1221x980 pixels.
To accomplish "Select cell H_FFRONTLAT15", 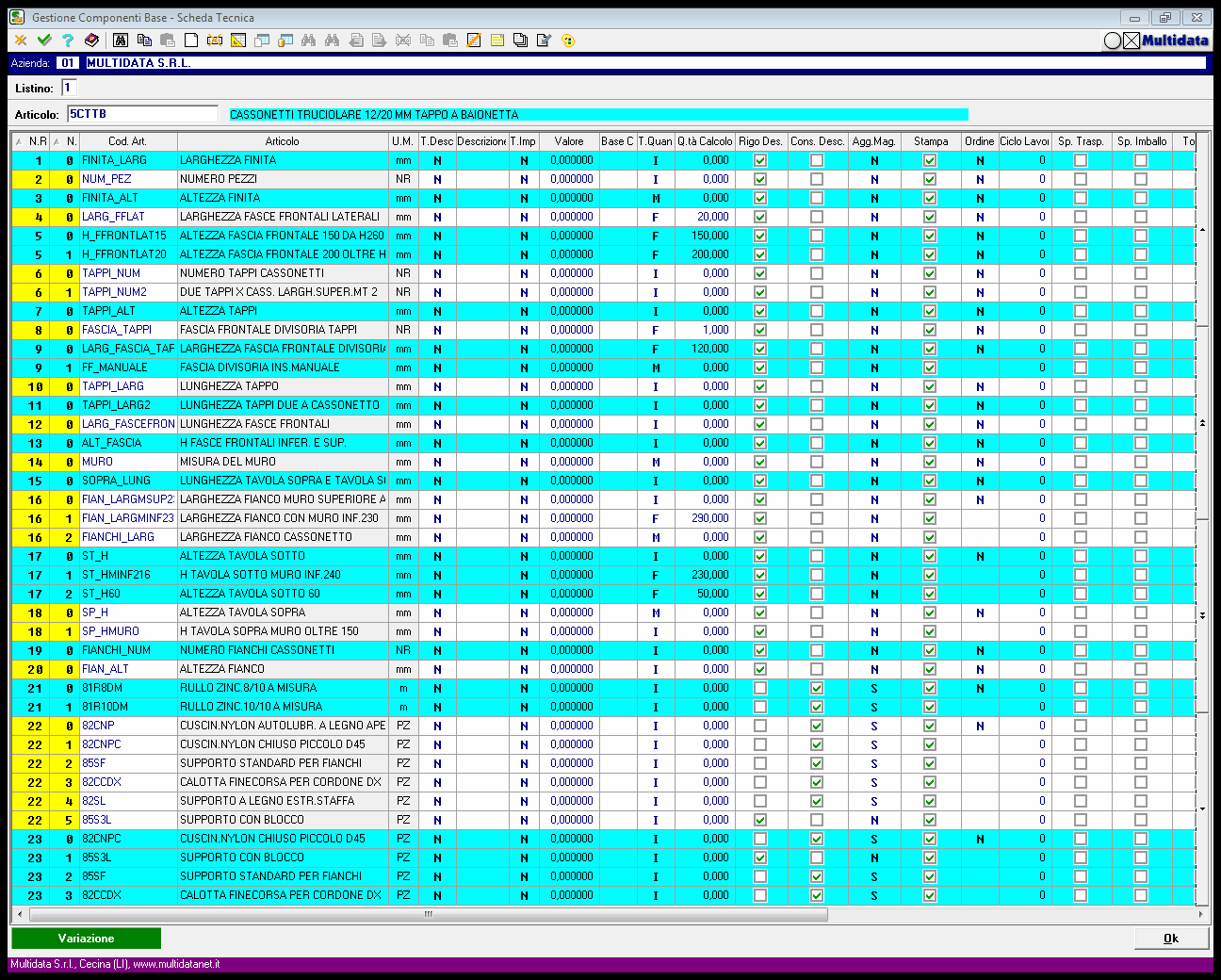I will tap(128, 236).
